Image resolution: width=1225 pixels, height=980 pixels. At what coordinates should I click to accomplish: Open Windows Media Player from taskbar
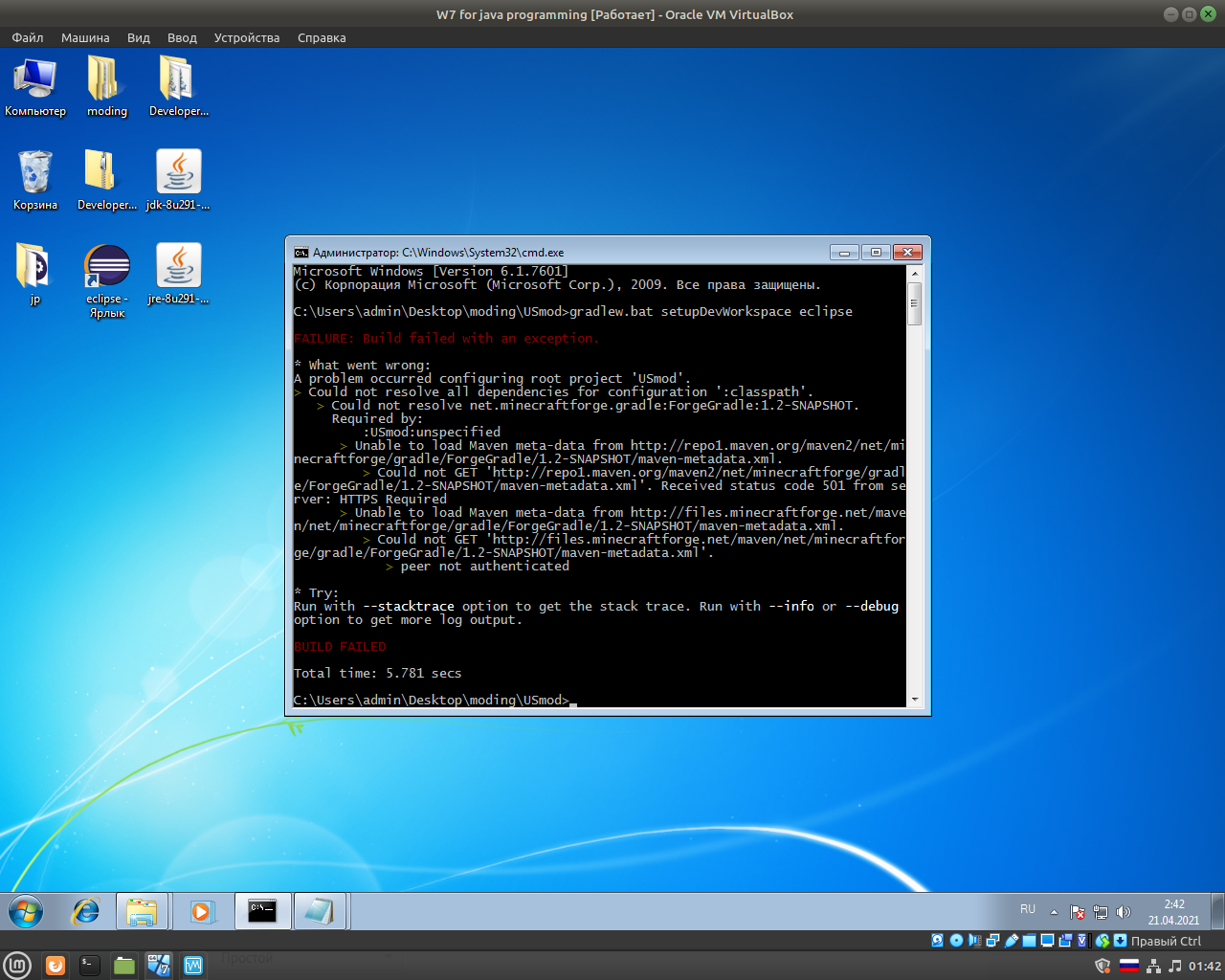pos(201,911)
